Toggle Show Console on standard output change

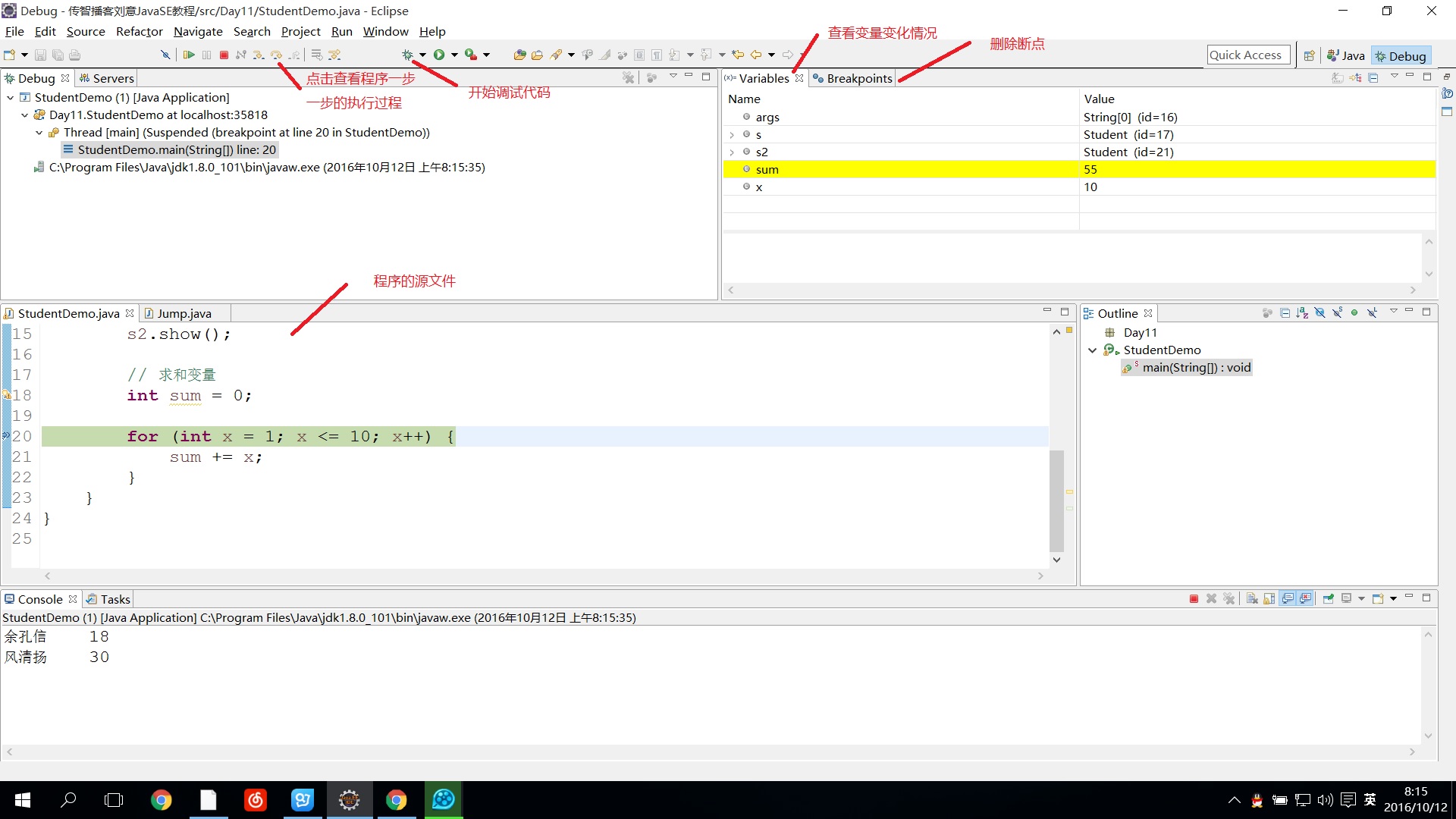pyautogui.click(x=1288, y=599)
